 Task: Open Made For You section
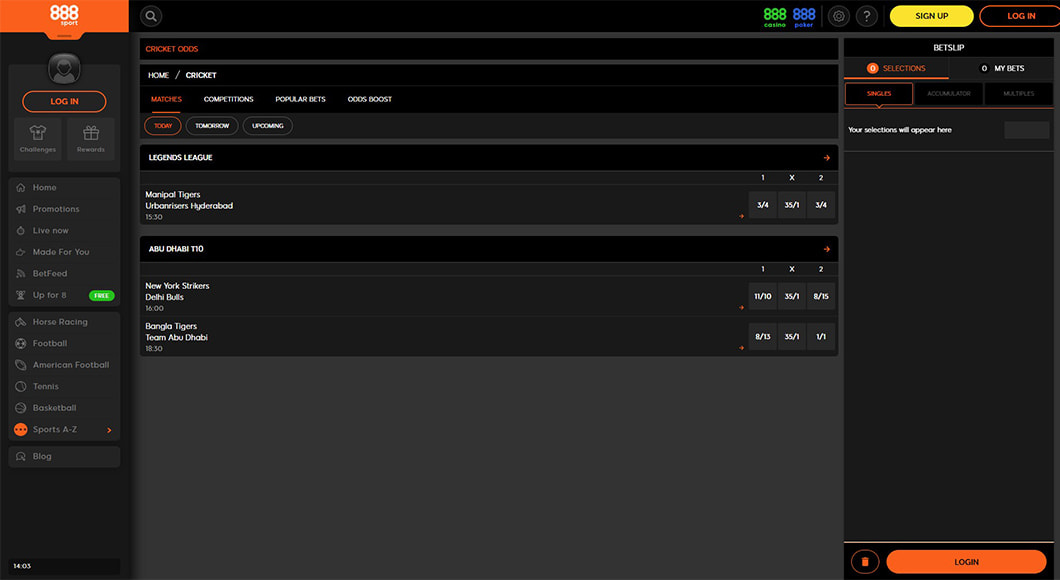coord(64,252)
